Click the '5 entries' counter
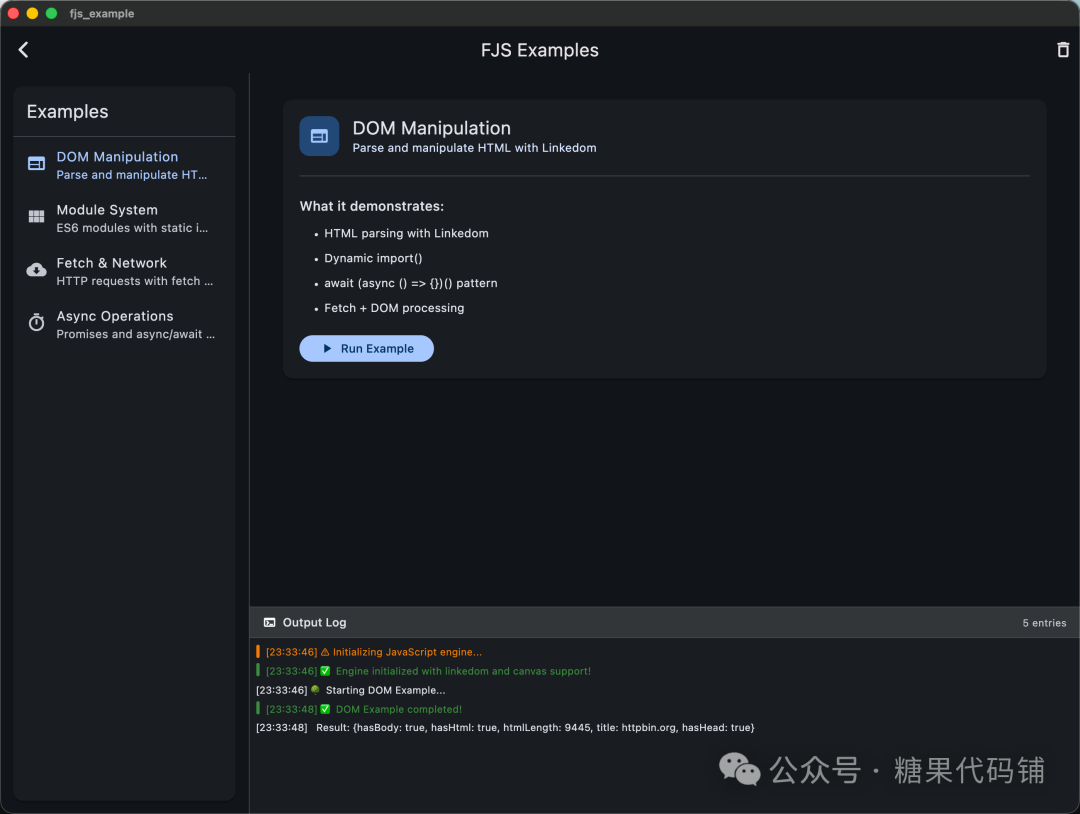Image resolution: width=1080 pixels, height=814 pixels. coord(1044,623)
